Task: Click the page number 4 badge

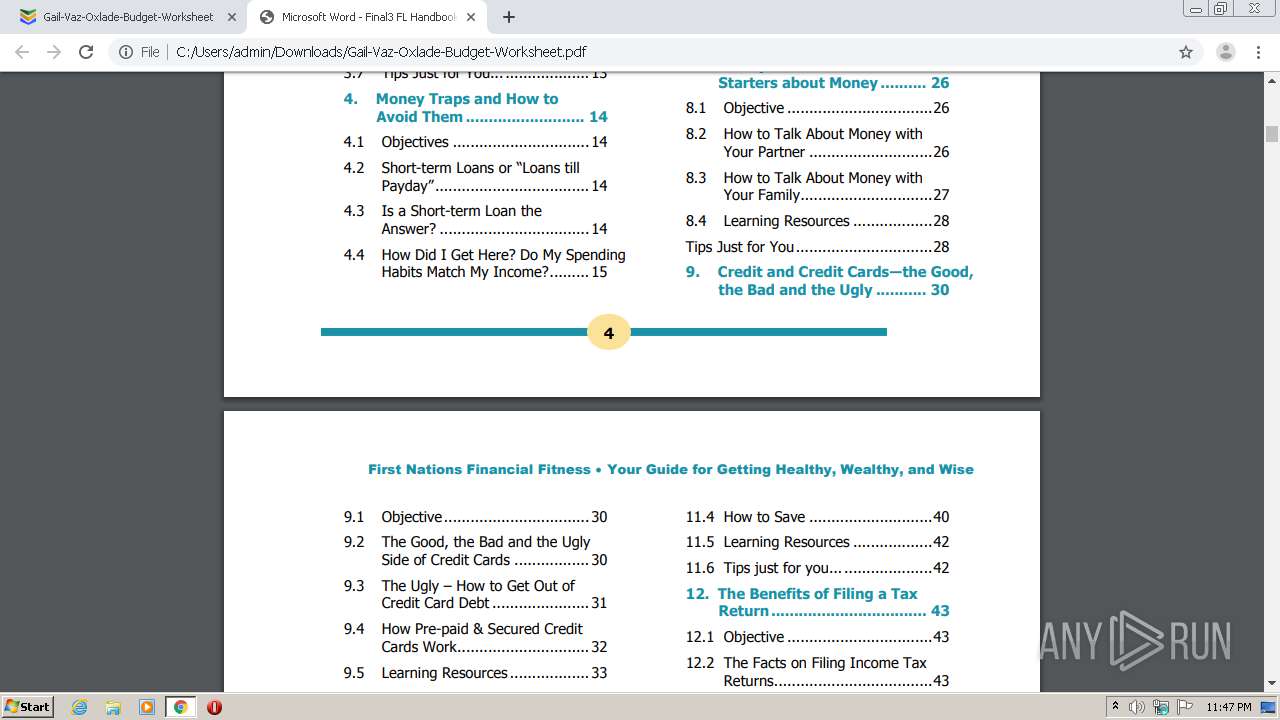Action: coord(609,332)
